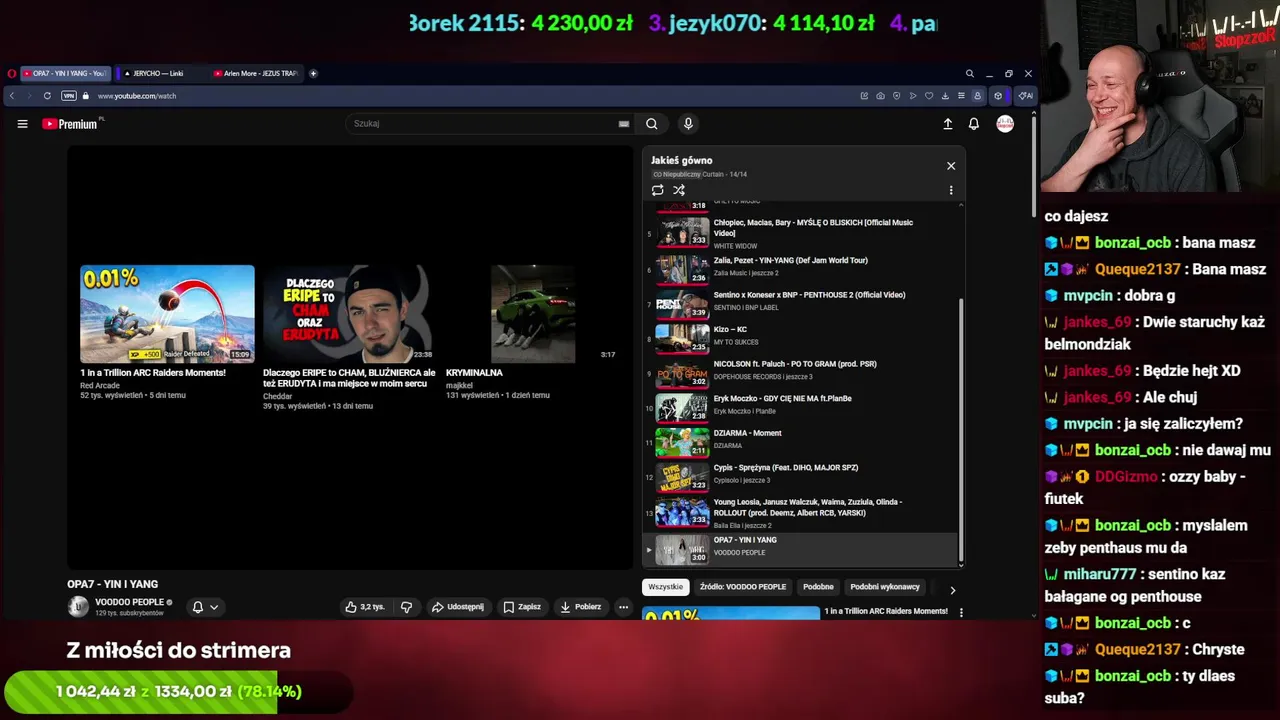Expand subscription notification chevron

(x=214, y=607)
